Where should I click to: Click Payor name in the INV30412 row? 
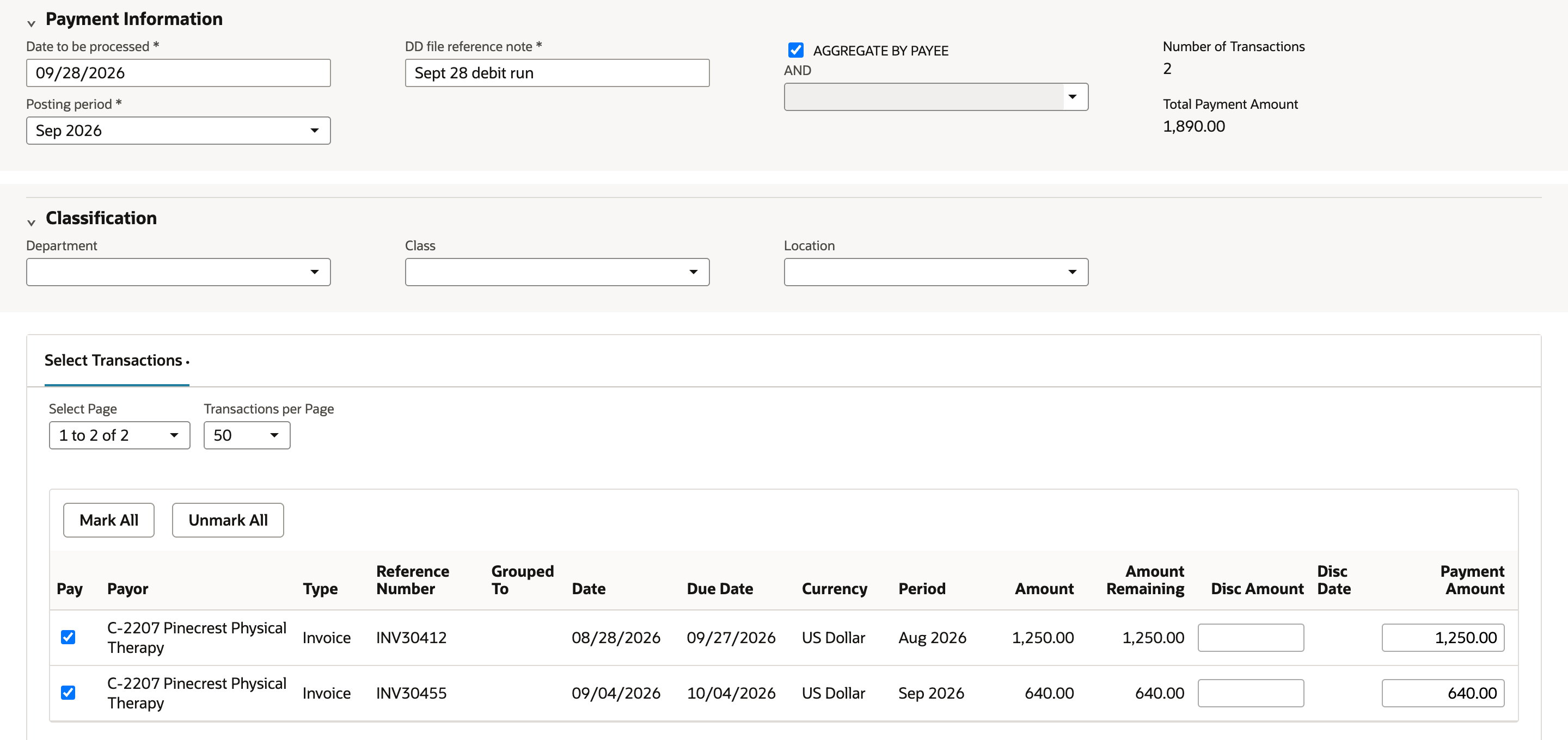197,637
